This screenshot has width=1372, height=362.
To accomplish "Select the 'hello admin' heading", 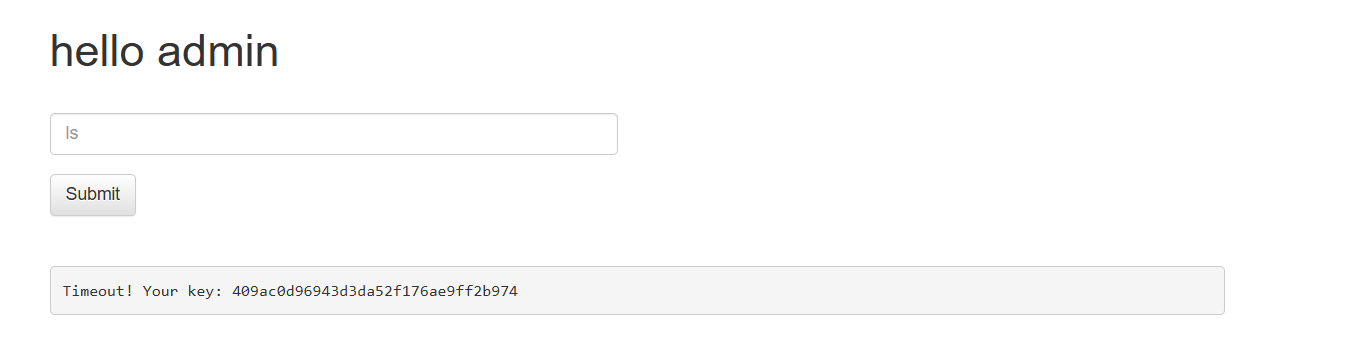I will click(x=164, y=52).
